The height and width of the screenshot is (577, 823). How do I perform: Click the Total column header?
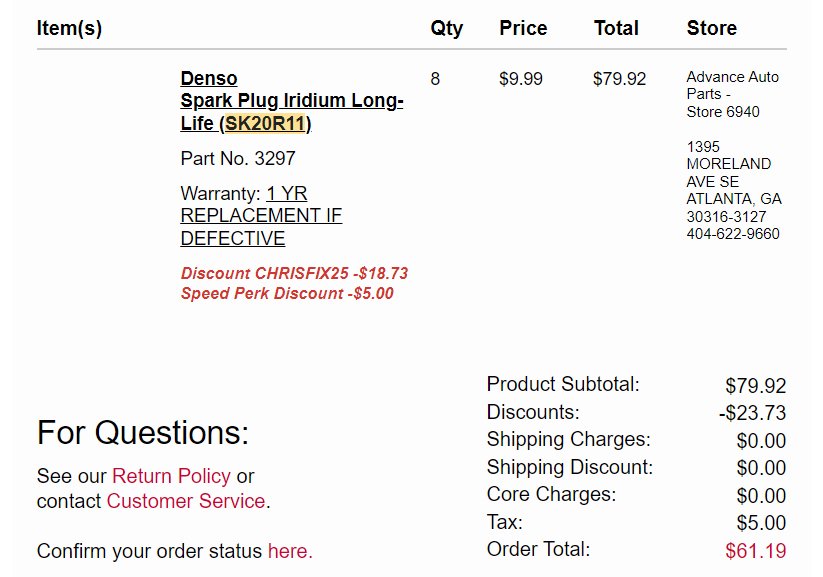616,28
